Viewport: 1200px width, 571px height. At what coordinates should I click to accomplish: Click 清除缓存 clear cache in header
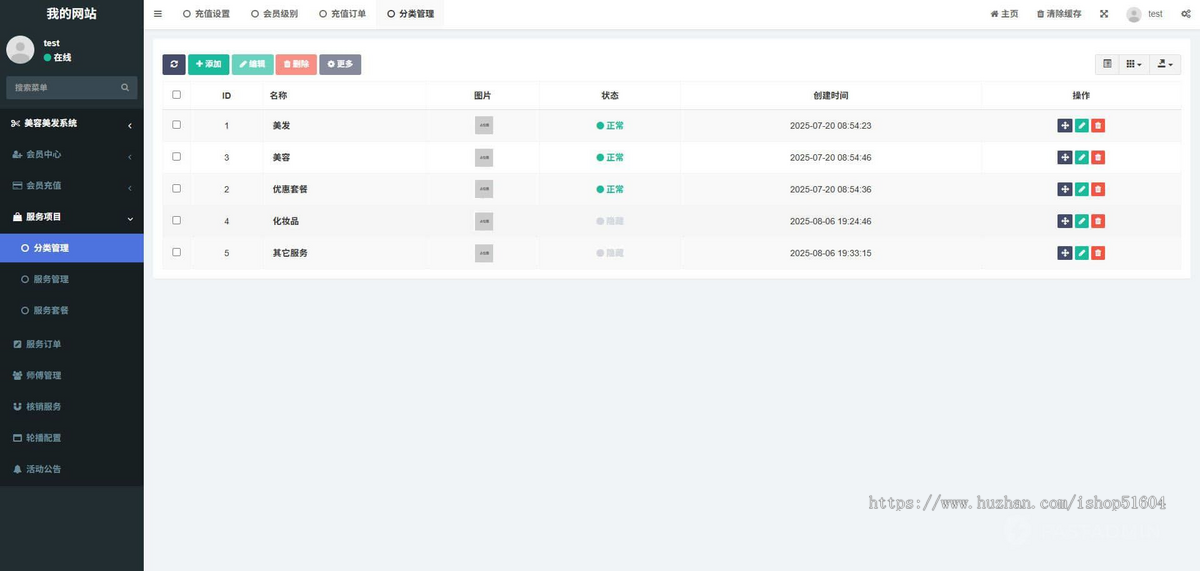point(1059,14)
